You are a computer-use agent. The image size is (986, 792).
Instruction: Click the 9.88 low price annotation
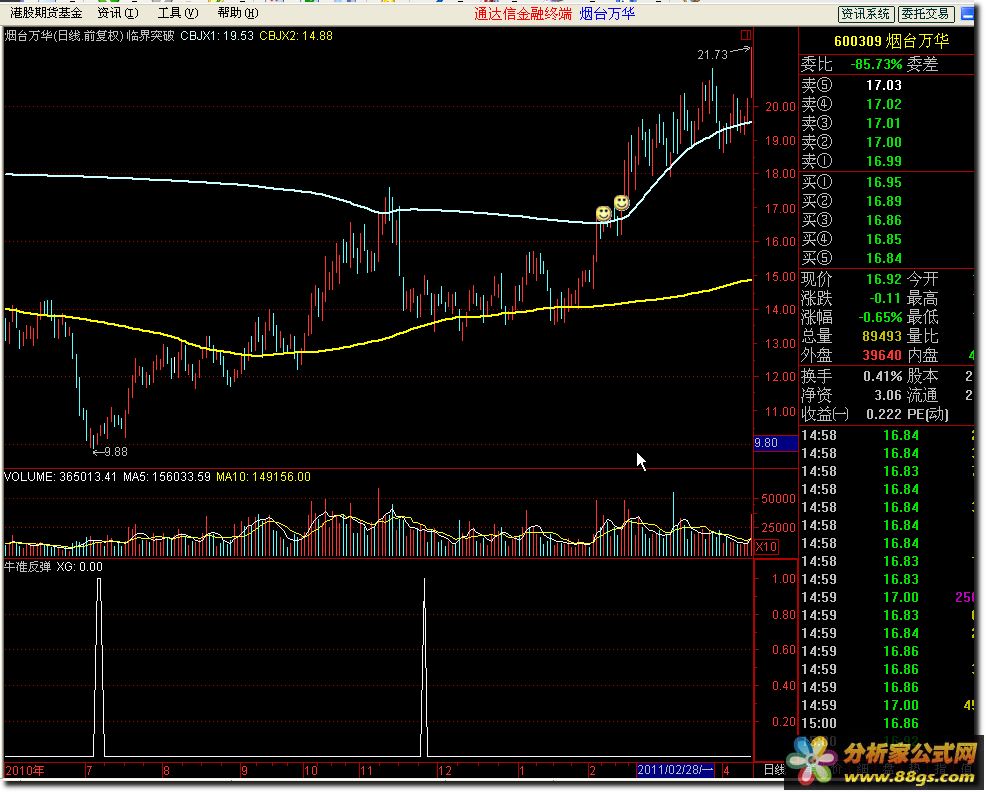coord(115,452)
